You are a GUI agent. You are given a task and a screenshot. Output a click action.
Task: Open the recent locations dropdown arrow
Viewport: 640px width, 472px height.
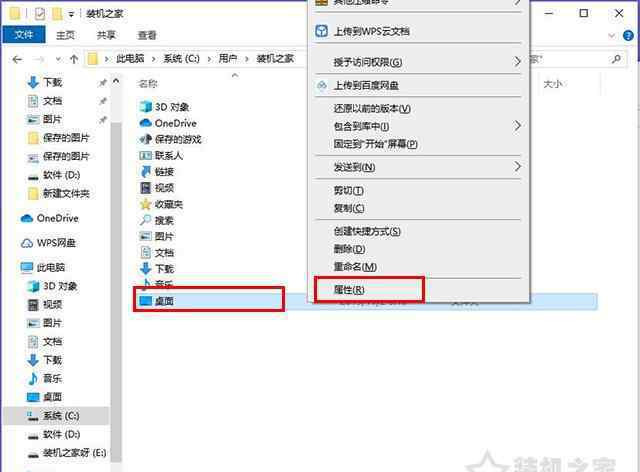point(58,60)
